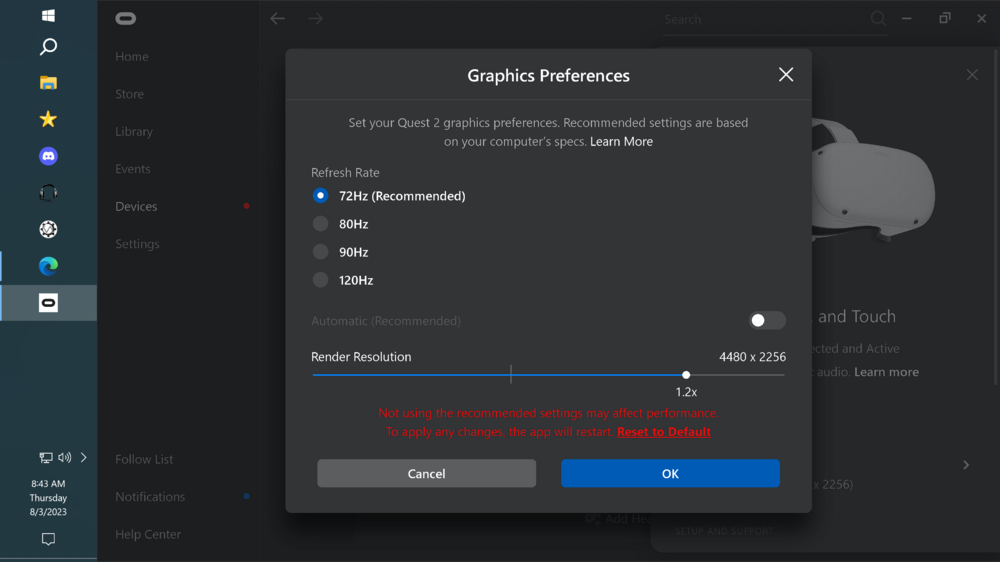Viewport: 1000px width, 562px height.
Task: Open the headset app in the taskbar
Action: (48, 193)
